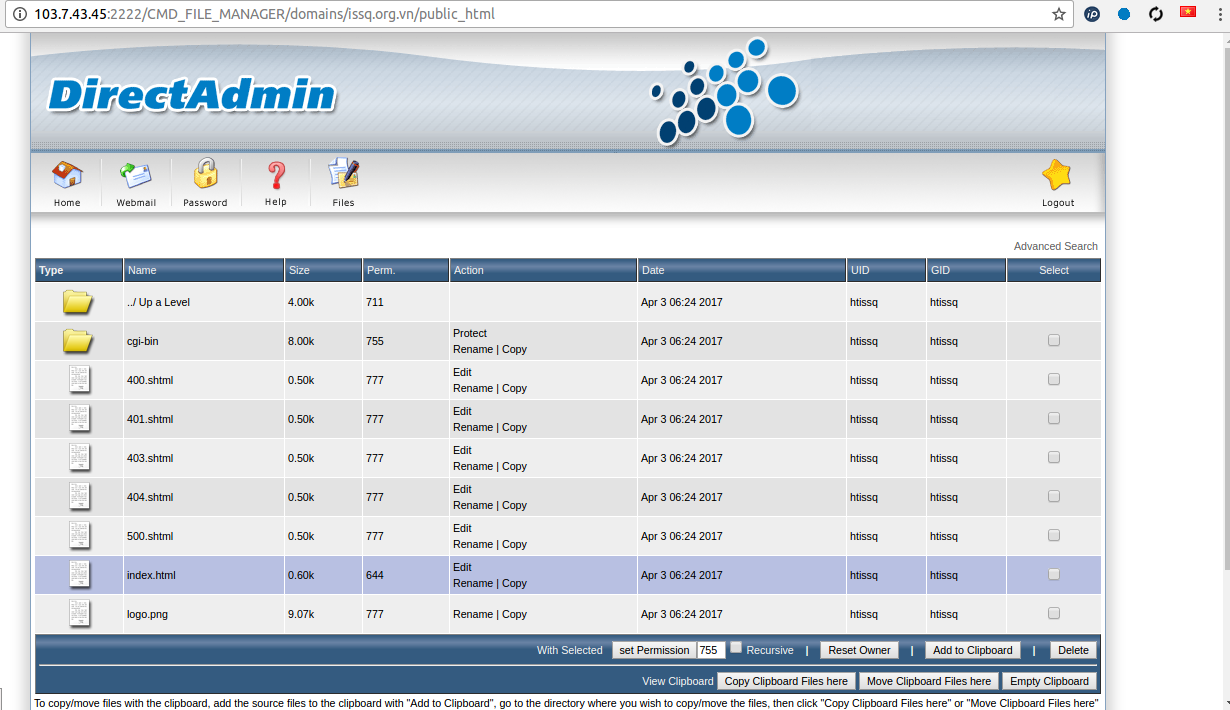Click the file icon for 400.shtml

pos(79,380)
